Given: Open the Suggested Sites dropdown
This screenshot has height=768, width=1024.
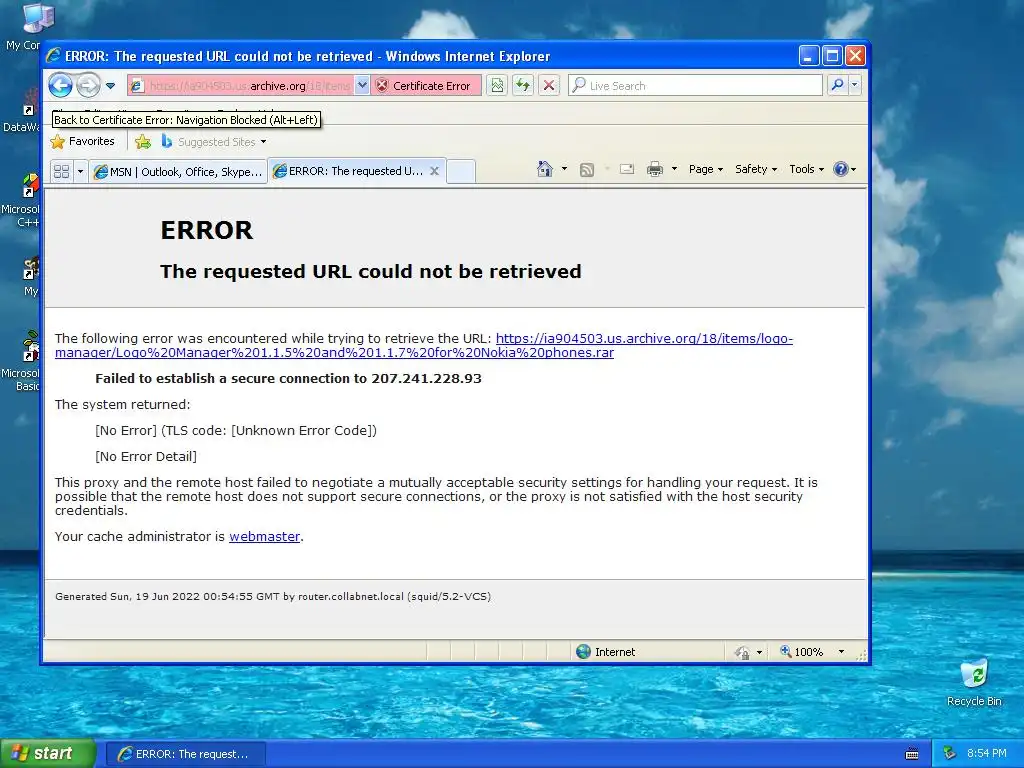Looking at the screenshot, I should coord(214,141).
